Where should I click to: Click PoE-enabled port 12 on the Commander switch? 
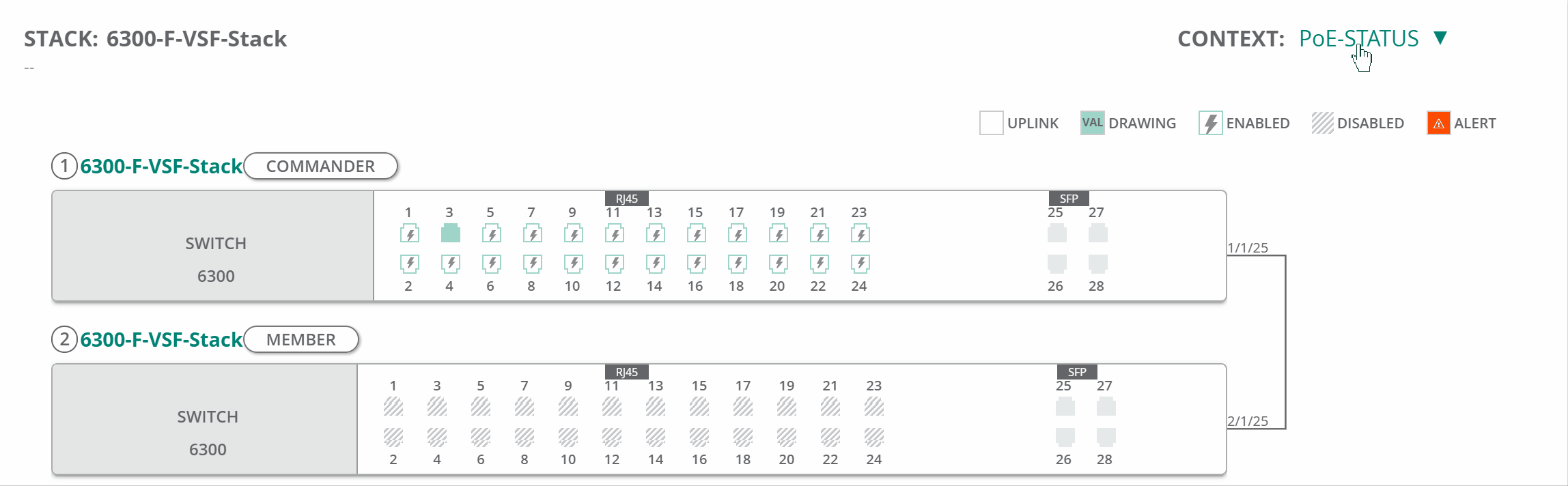coord(614,263)
